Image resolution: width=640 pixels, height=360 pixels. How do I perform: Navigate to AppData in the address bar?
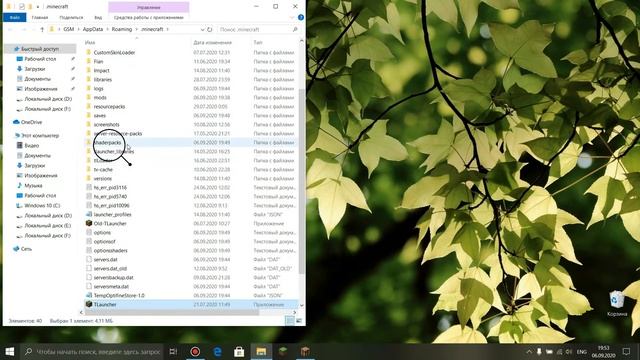pyautogui.click(x=93, y=29)
